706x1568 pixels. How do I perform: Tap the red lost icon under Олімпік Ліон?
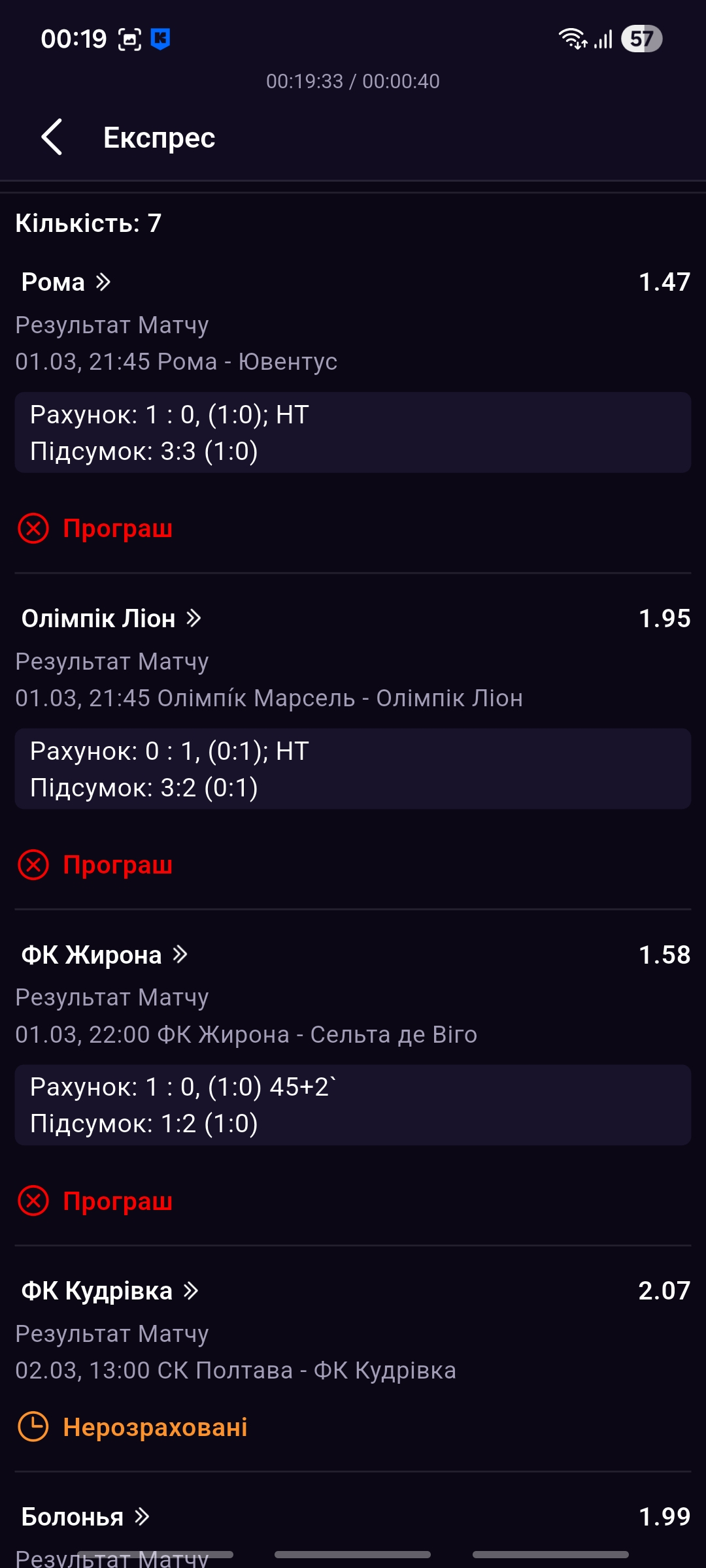[33, 865]
